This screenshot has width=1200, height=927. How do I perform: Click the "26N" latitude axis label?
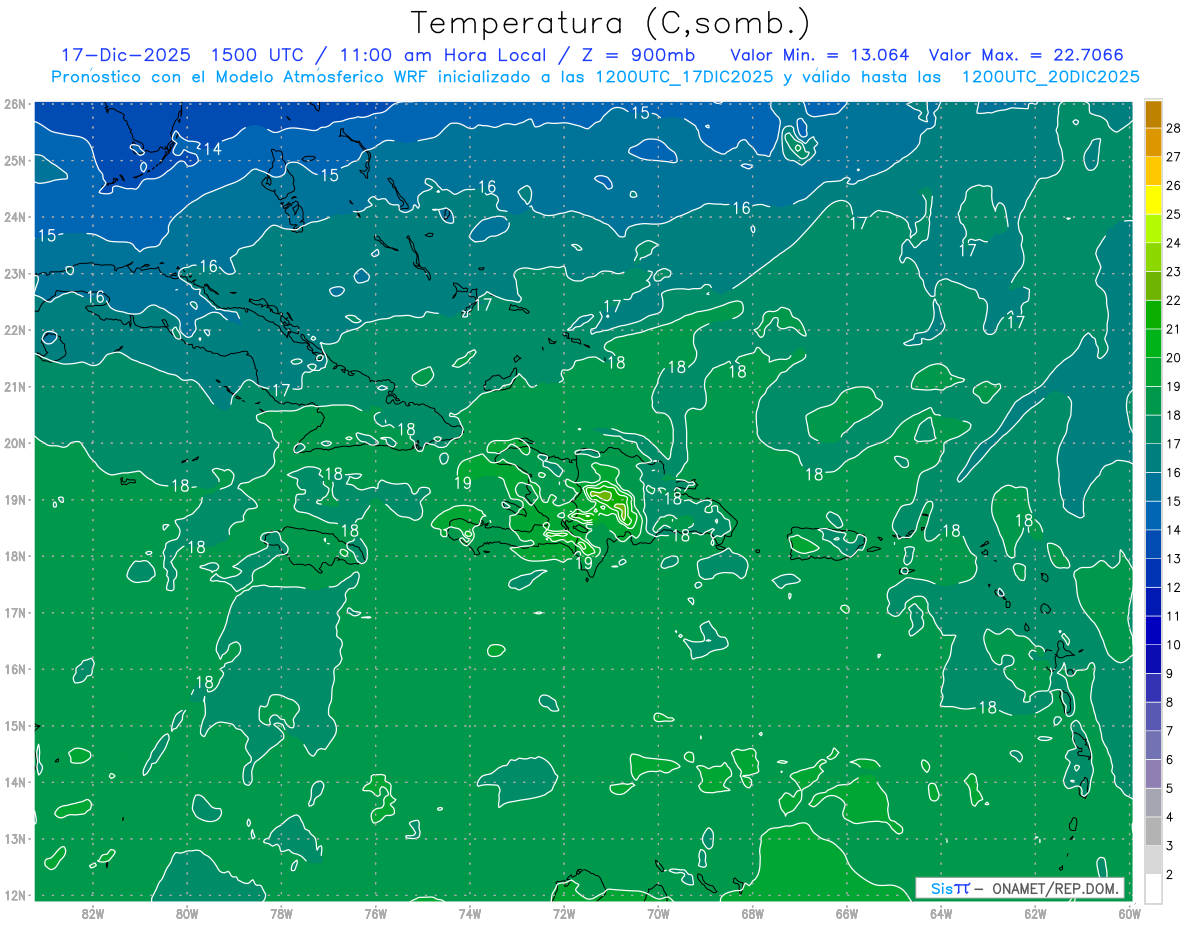point(15,104)
